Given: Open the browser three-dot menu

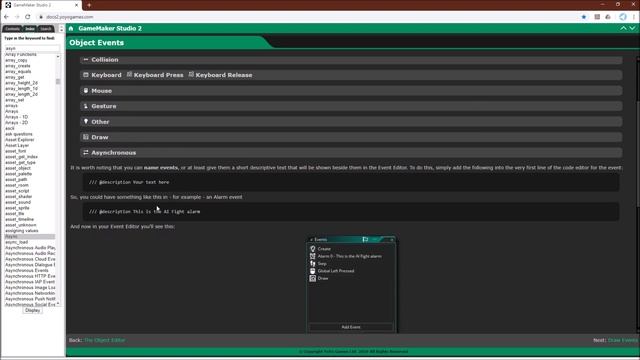Looking at the screenshot, I should click(x=634, y=17).
